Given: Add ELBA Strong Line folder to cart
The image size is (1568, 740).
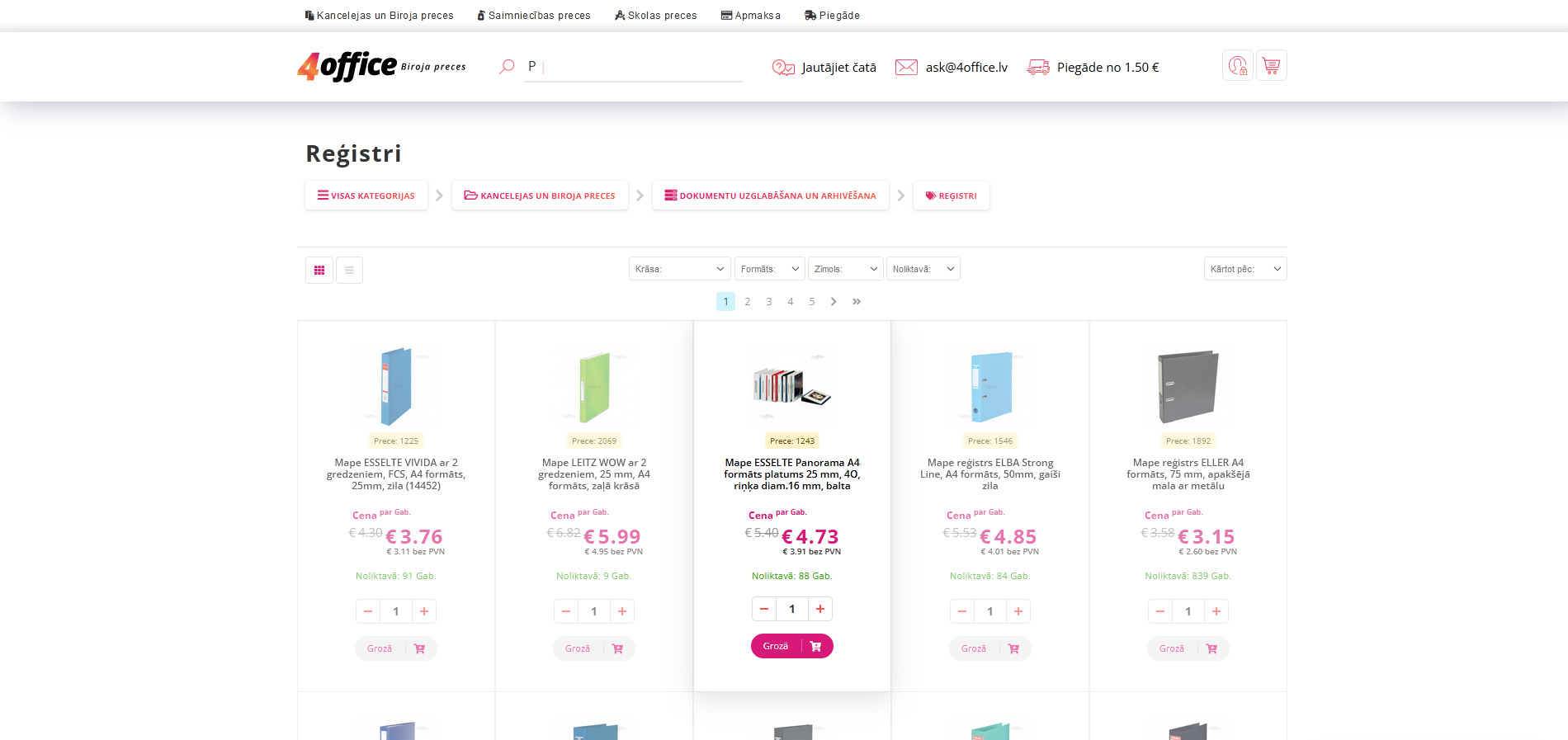Looking at the screenshot, I should point(990,648).
